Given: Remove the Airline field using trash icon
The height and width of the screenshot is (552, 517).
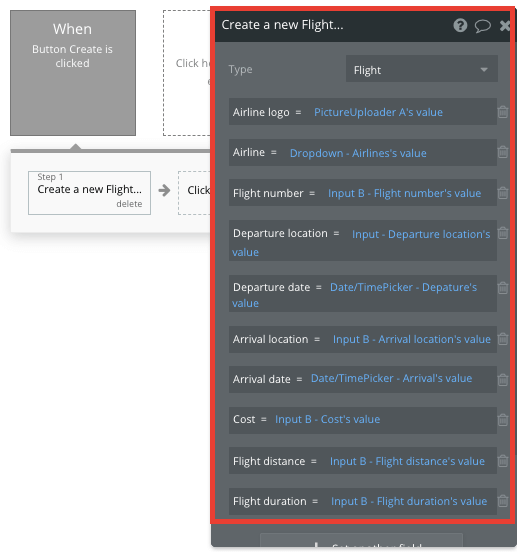Looking at the screenshot, I should click(x=503, y=152).
